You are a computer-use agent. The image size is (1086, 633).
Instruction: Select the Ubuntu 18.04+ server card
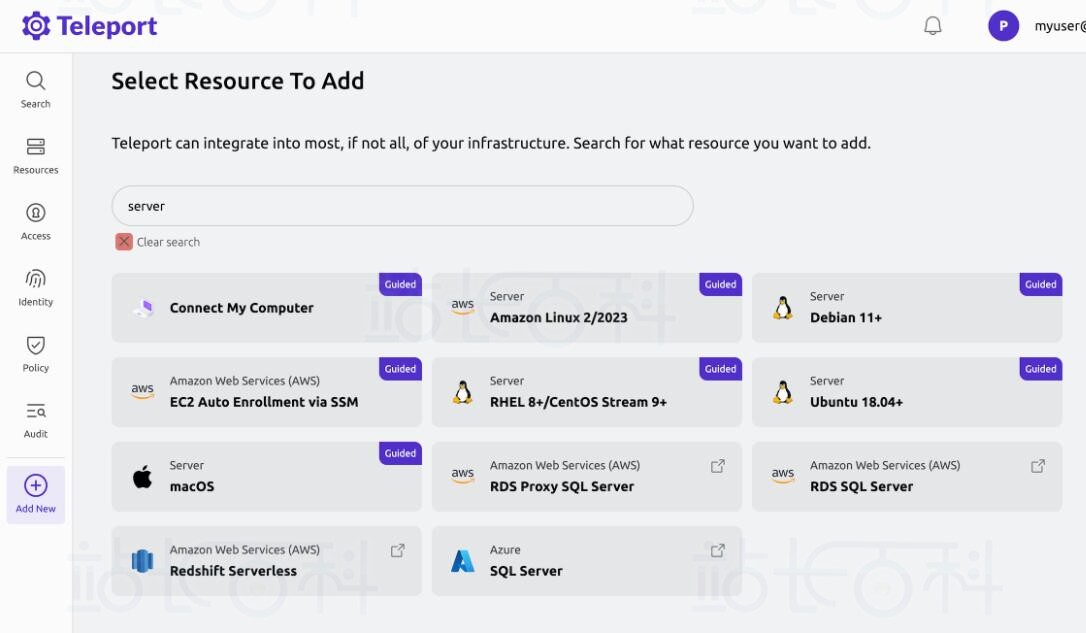coord(907,392)
